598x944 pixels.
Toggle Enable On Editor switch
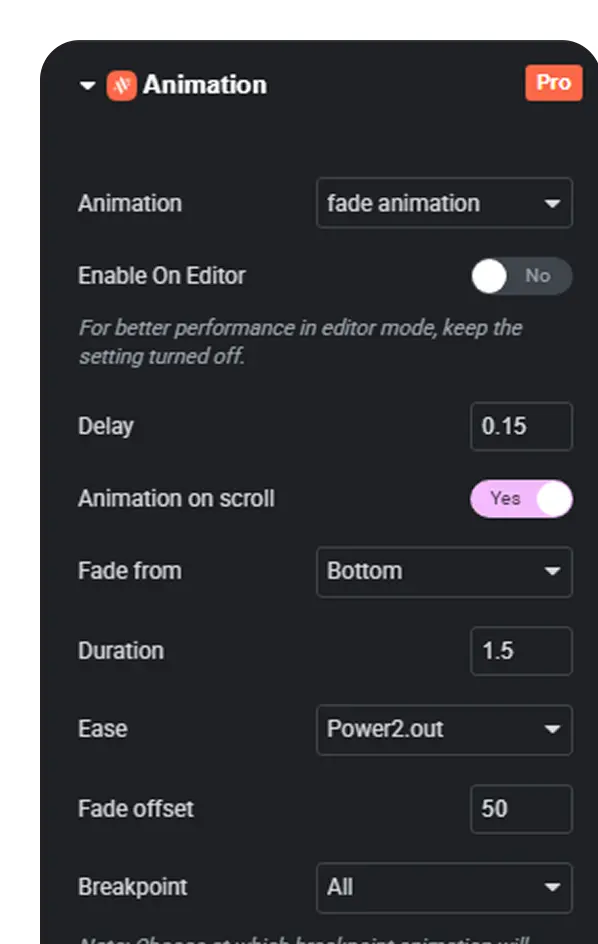[522, 276]
